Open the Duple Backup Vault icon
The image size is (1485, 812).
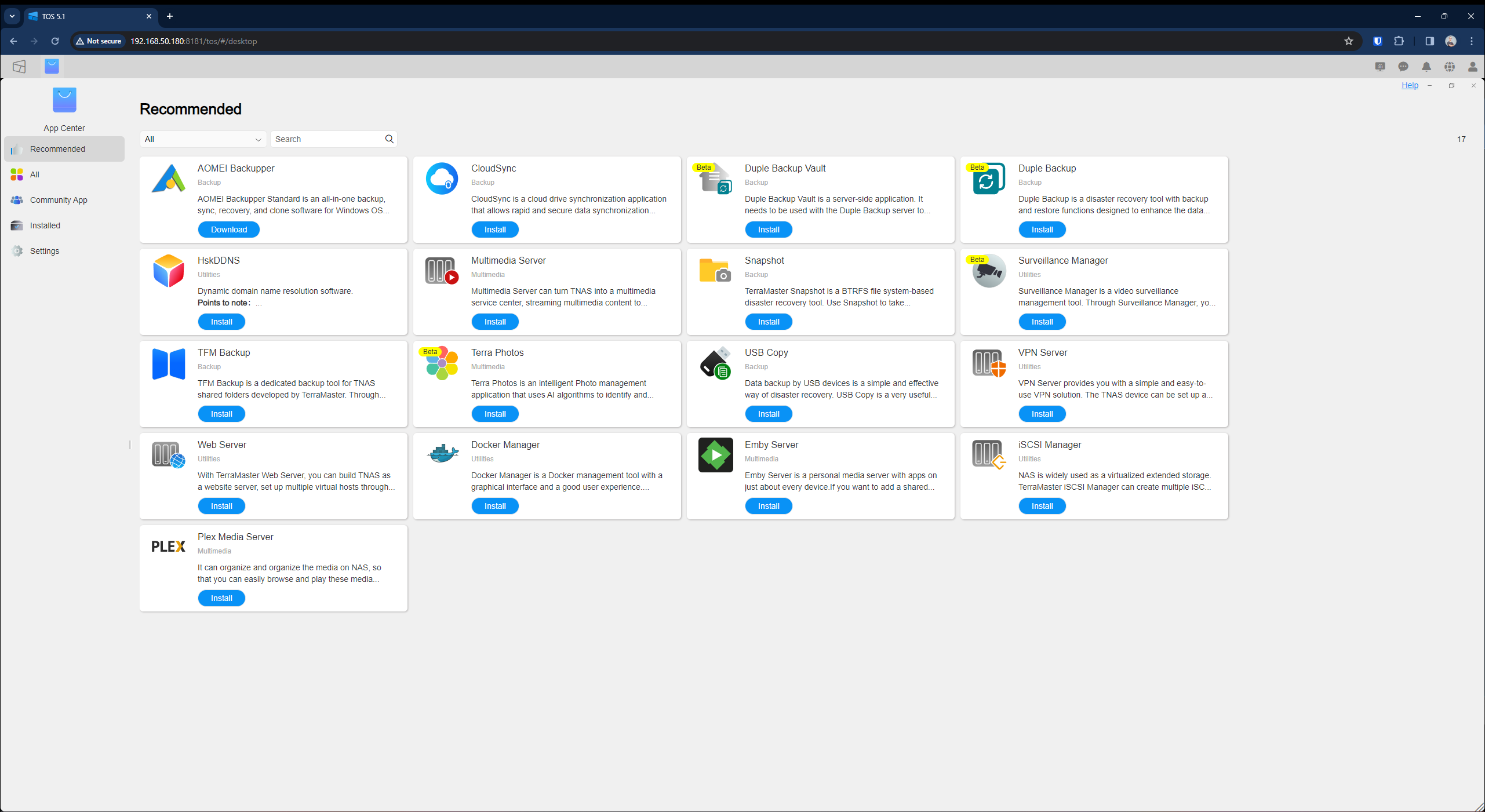[x=716, y=179]
